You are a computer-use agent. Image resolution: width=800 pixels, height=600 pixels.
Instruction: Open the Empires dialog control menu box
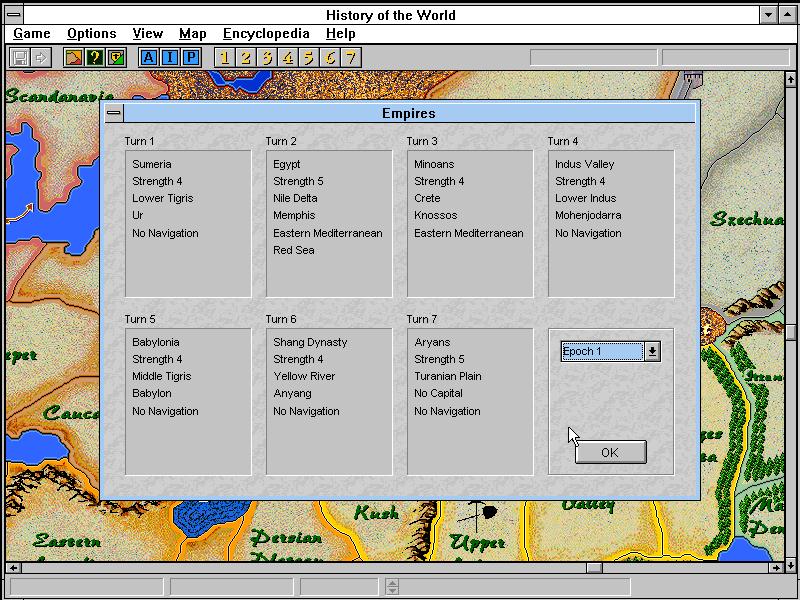click(114, 113)
